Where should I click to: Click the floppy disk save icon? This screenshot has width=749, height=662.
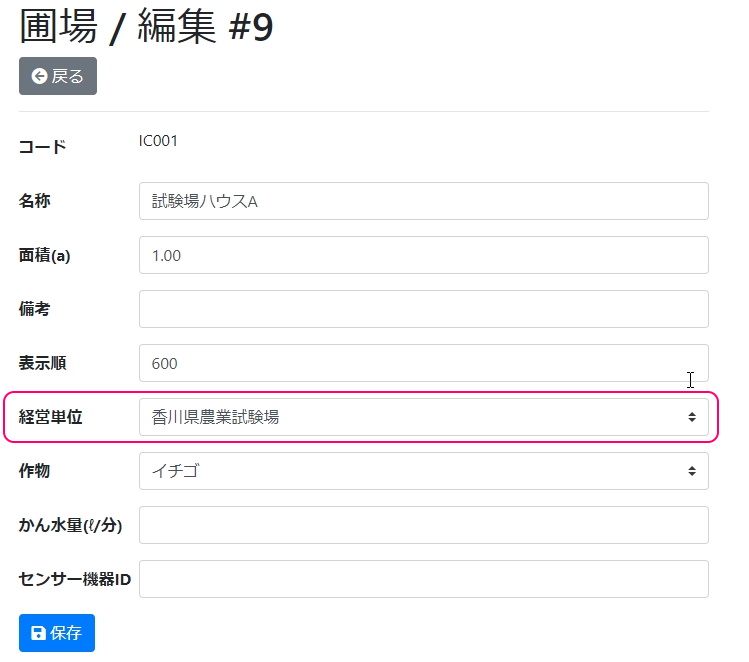coord(38,633)
